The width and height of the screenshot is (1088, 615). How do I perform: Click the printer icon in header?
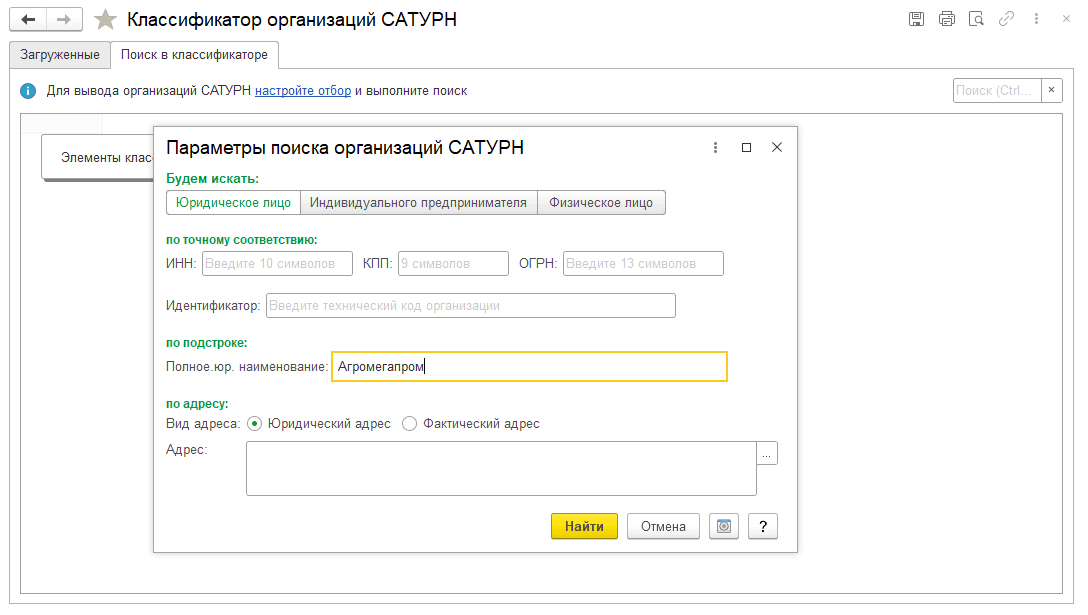946,19
